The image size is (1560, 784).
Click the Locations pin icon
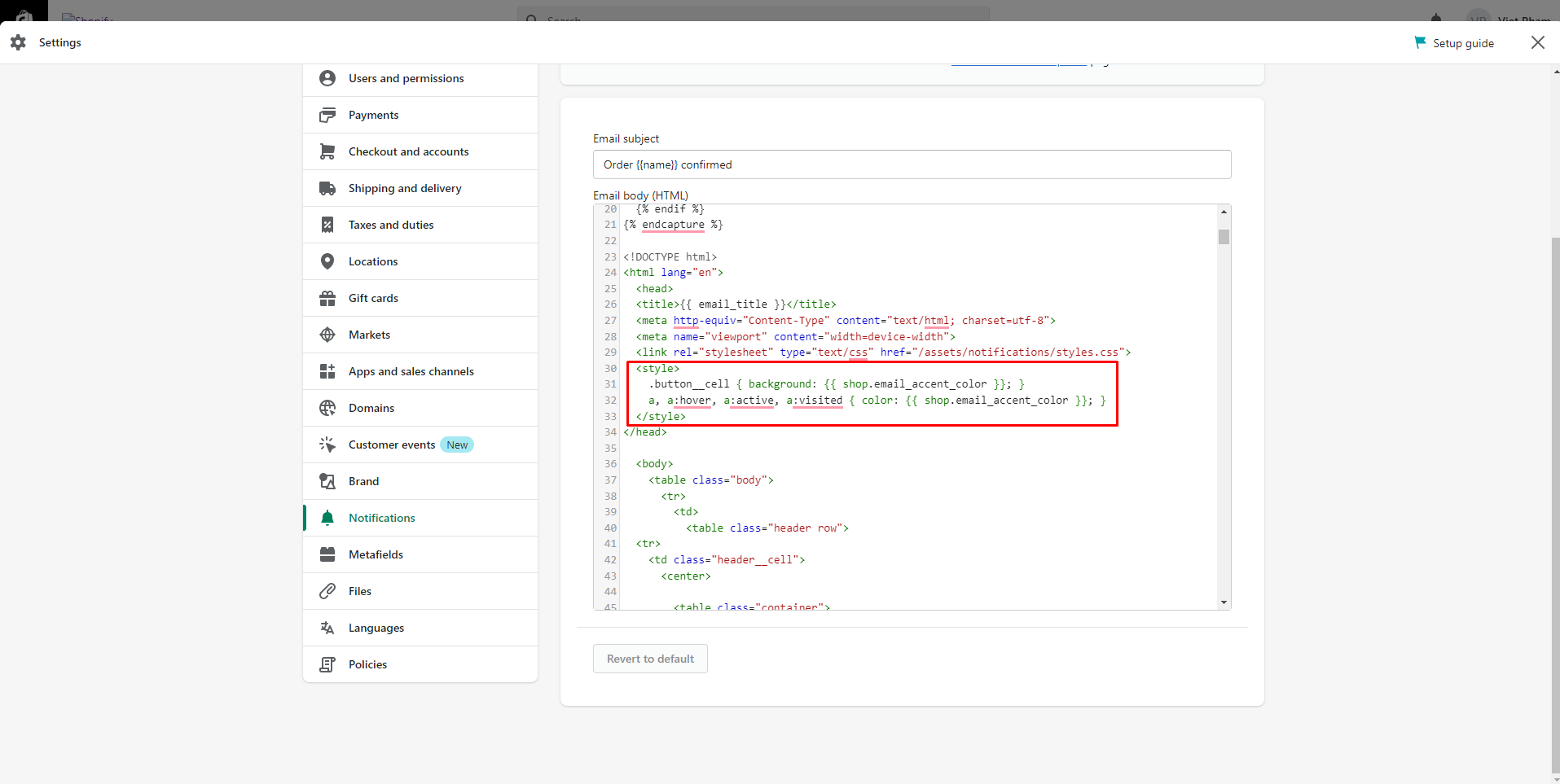327,261
